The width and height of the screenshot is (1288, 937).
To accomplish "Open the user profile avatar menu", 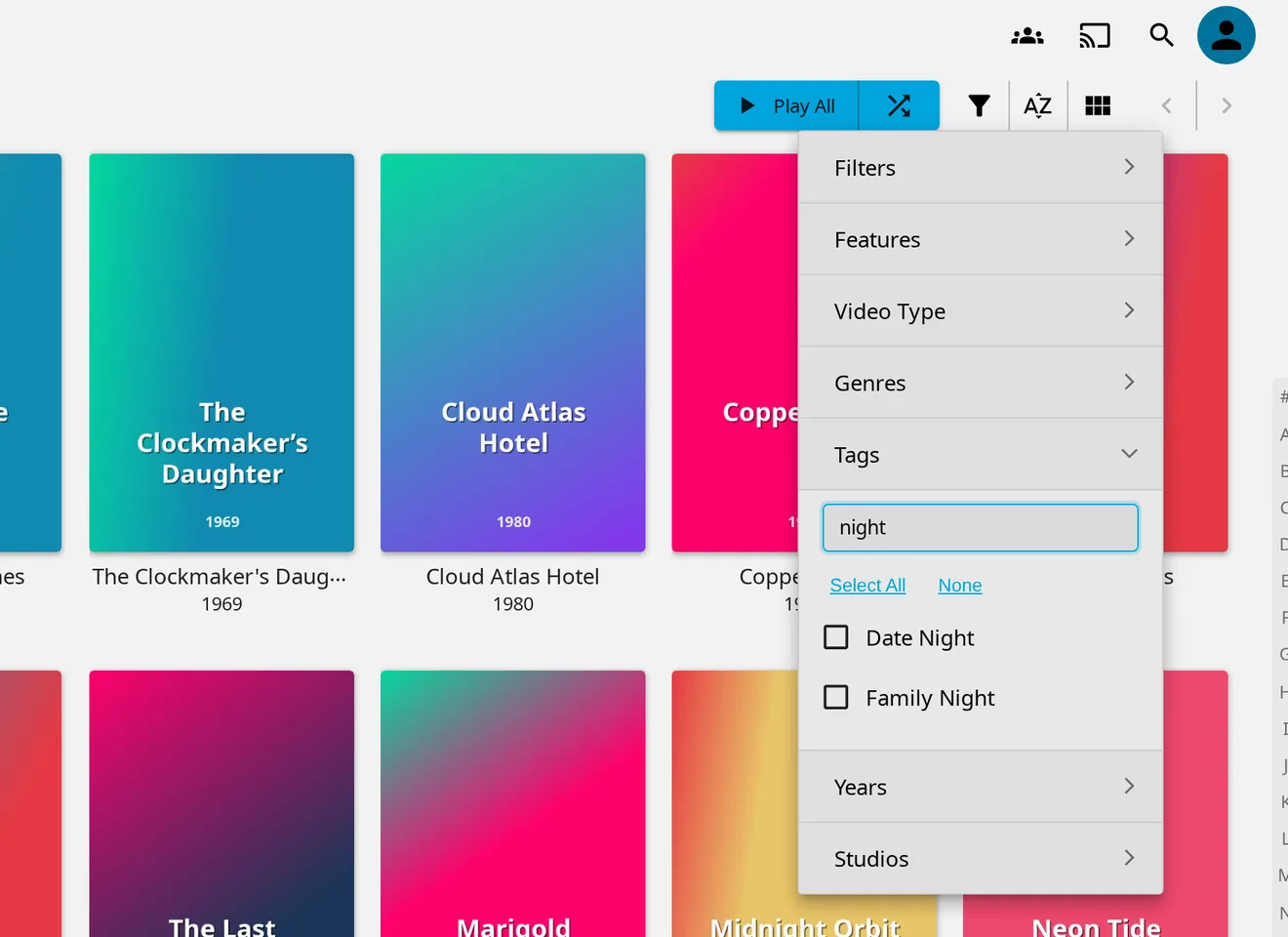I will (x=1227, y=35).
